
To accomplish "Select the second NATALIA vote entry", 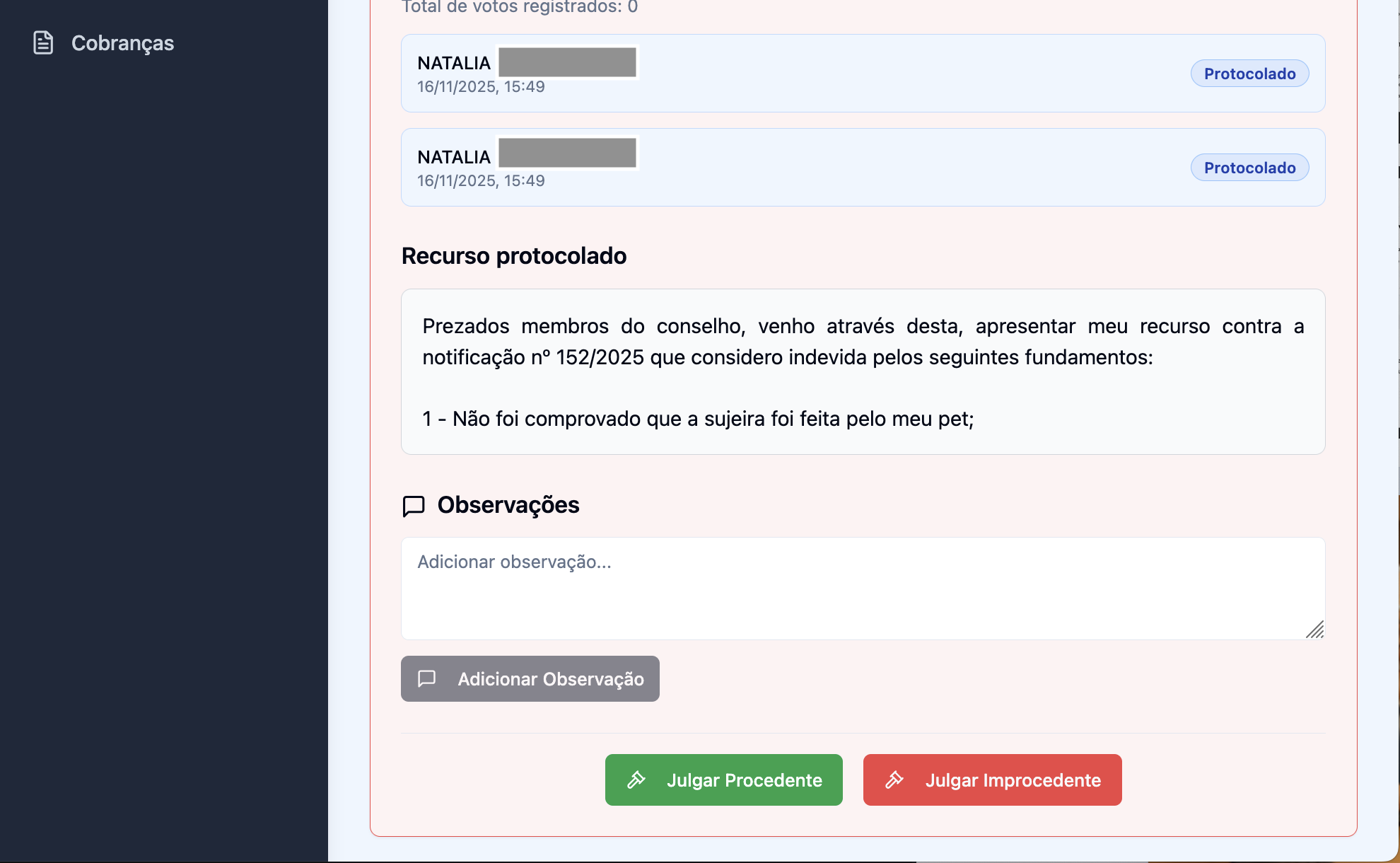I will click(x=863, y=168).
